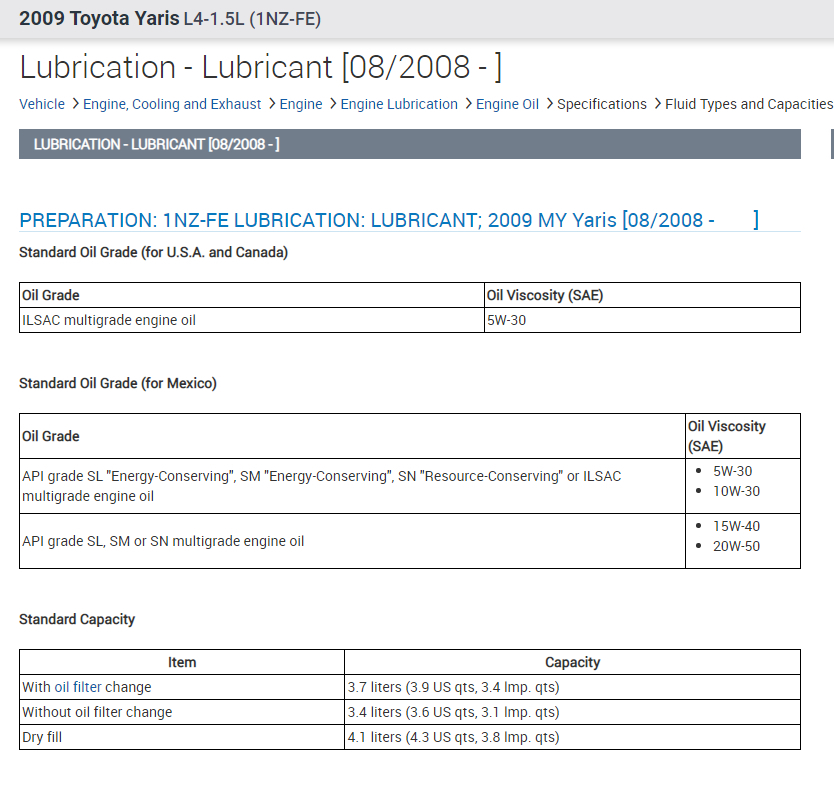Image resolution: width=834 pixels, height=797 pixels.
Task: Open the Engine Oil breadcrumb link
Action: [x=507, y=104]
